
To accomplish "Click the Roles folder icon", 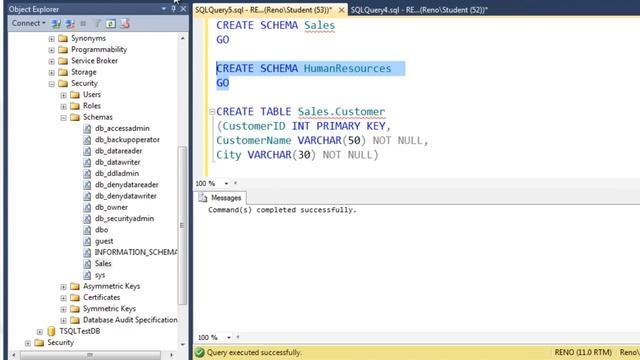I will pos(75,106).
